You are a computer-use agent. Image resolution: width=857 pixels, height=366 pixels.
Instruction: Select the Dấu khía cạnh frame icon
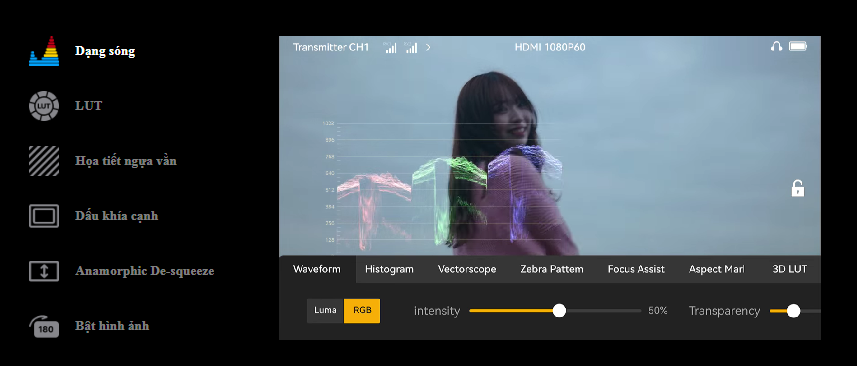click(44, 216)
